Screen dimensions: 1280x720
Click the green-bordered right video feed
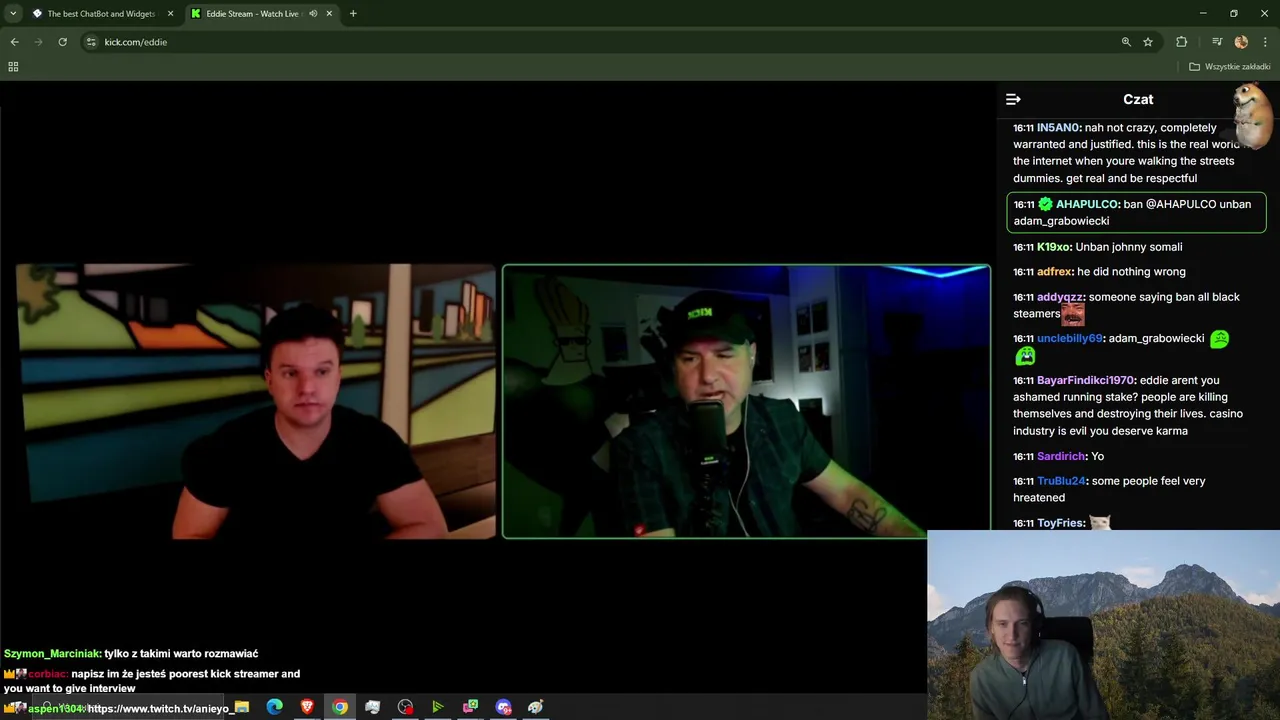click(x=746, y=402)
